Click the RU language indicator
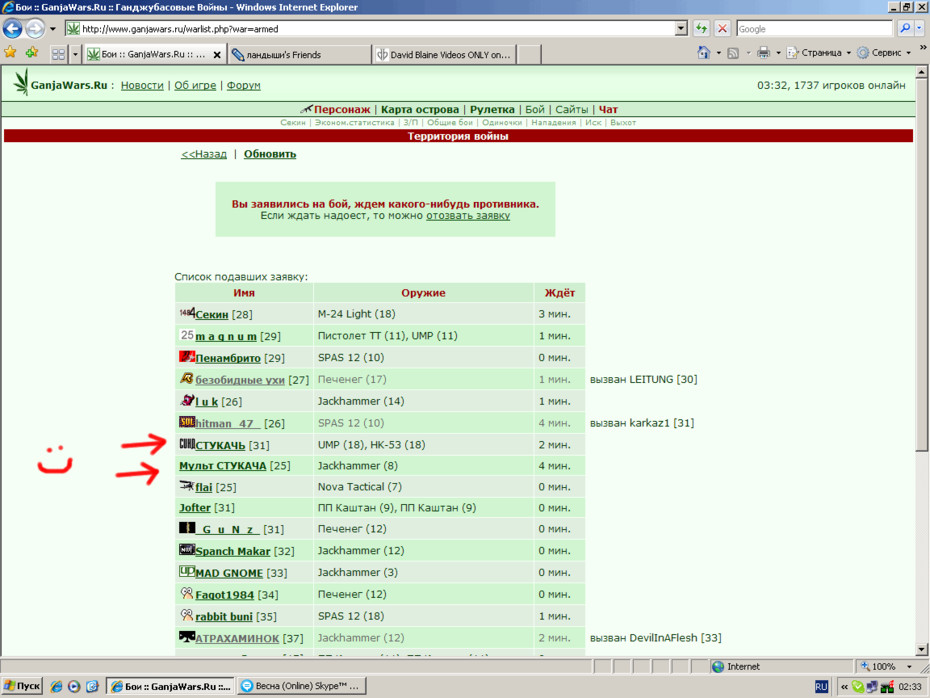Viewport: 930px width, 698px height. point(821,687)
